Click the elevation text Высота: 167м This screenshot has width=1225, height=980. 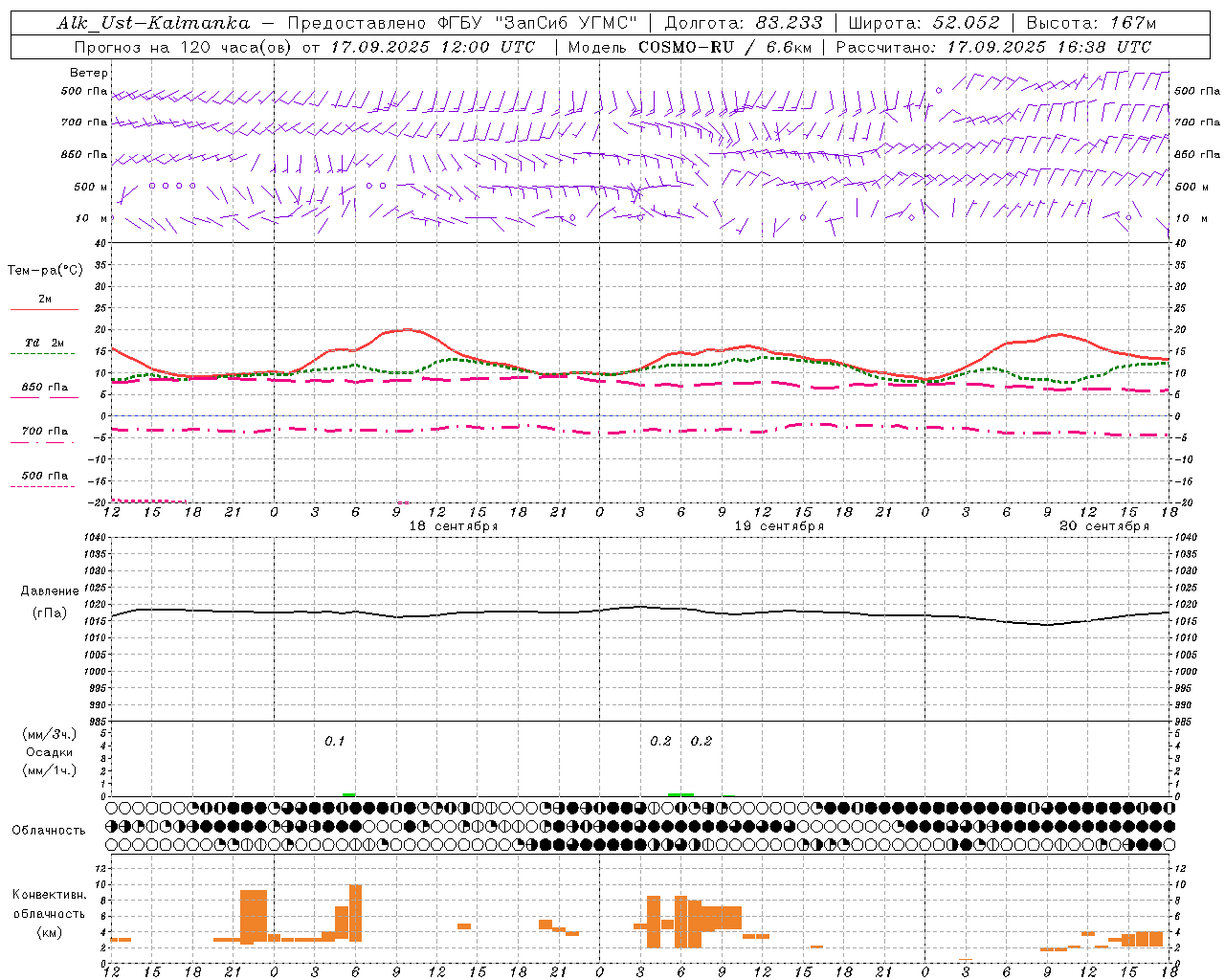point(1091,24)
